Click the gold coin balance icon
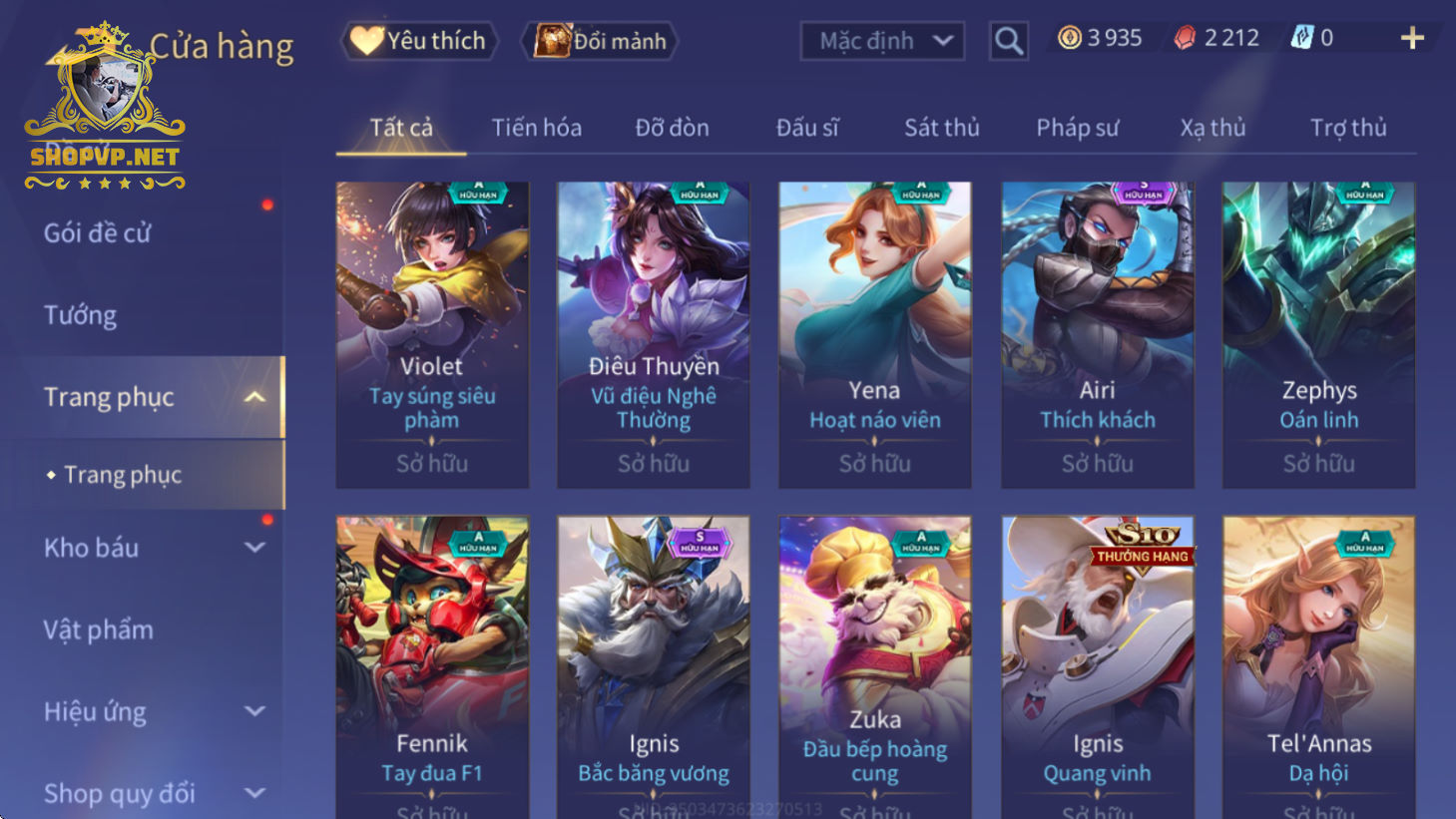The image size is (1456, 819). (x=1070, y=38)
